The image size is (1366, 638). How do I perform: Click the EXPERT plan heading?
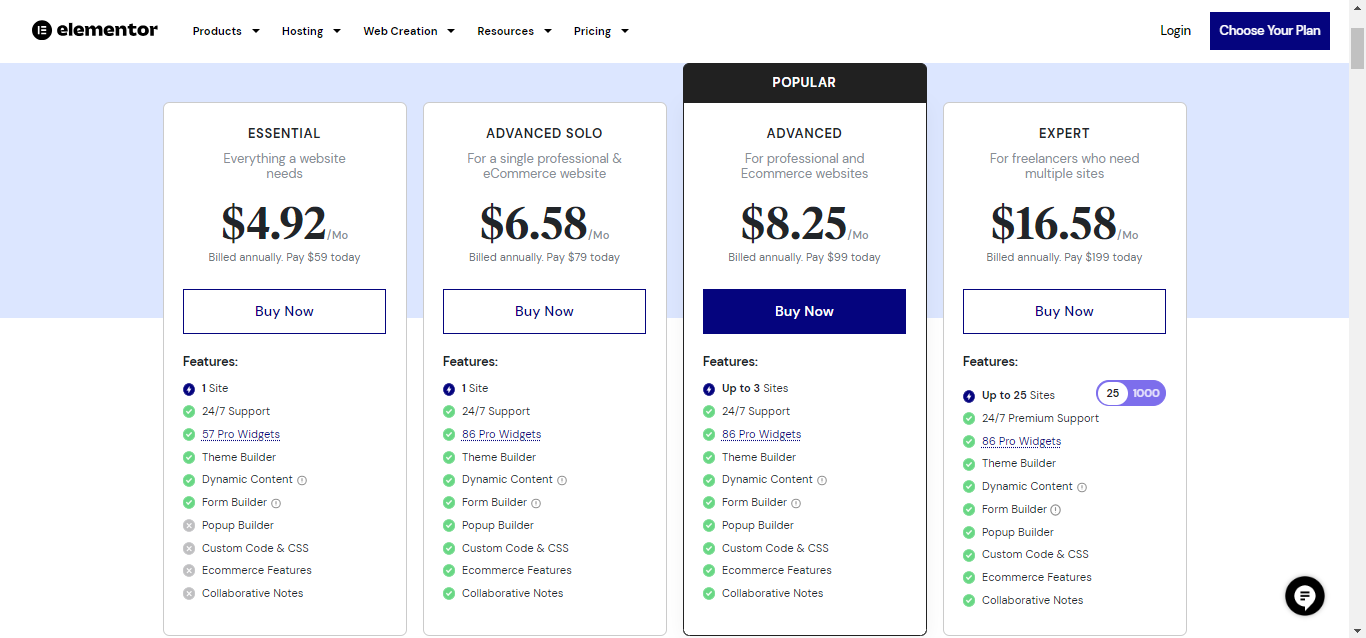1064,133
